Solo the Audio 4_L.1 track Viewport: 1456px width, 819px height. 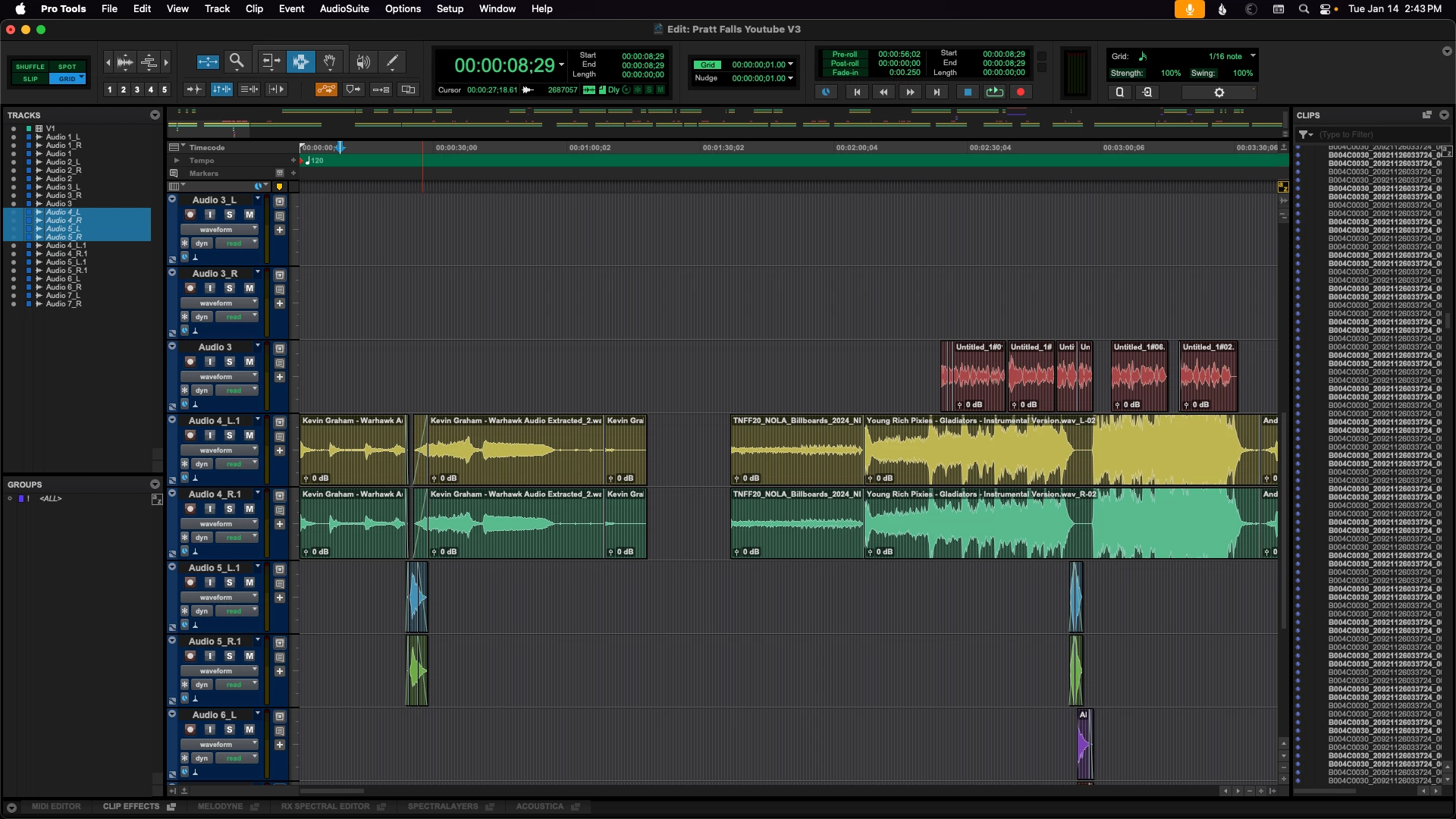[230, 435]
